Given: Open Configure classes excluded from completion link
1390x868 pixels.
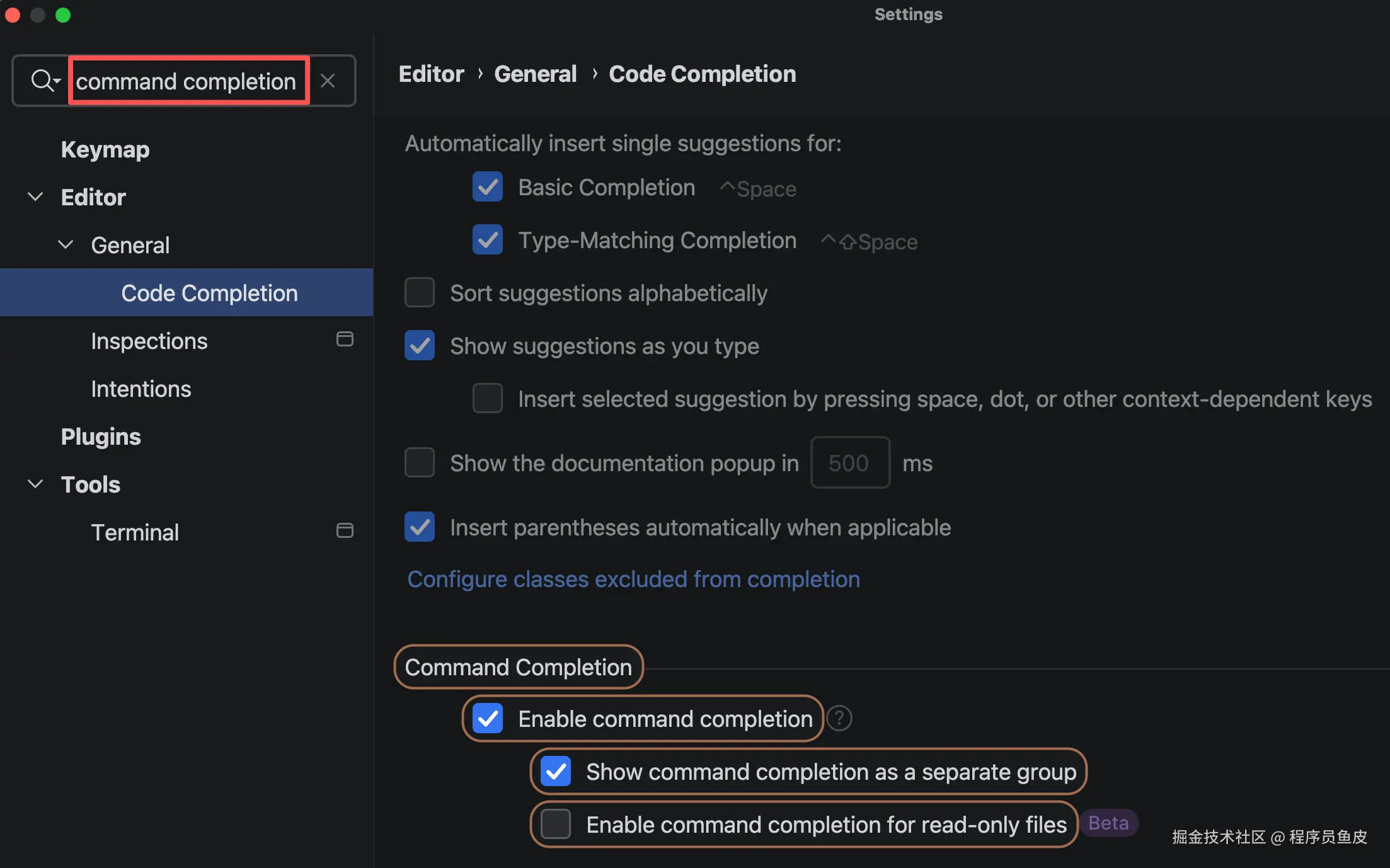Looking at the screenshot, I should pos(633,580).
